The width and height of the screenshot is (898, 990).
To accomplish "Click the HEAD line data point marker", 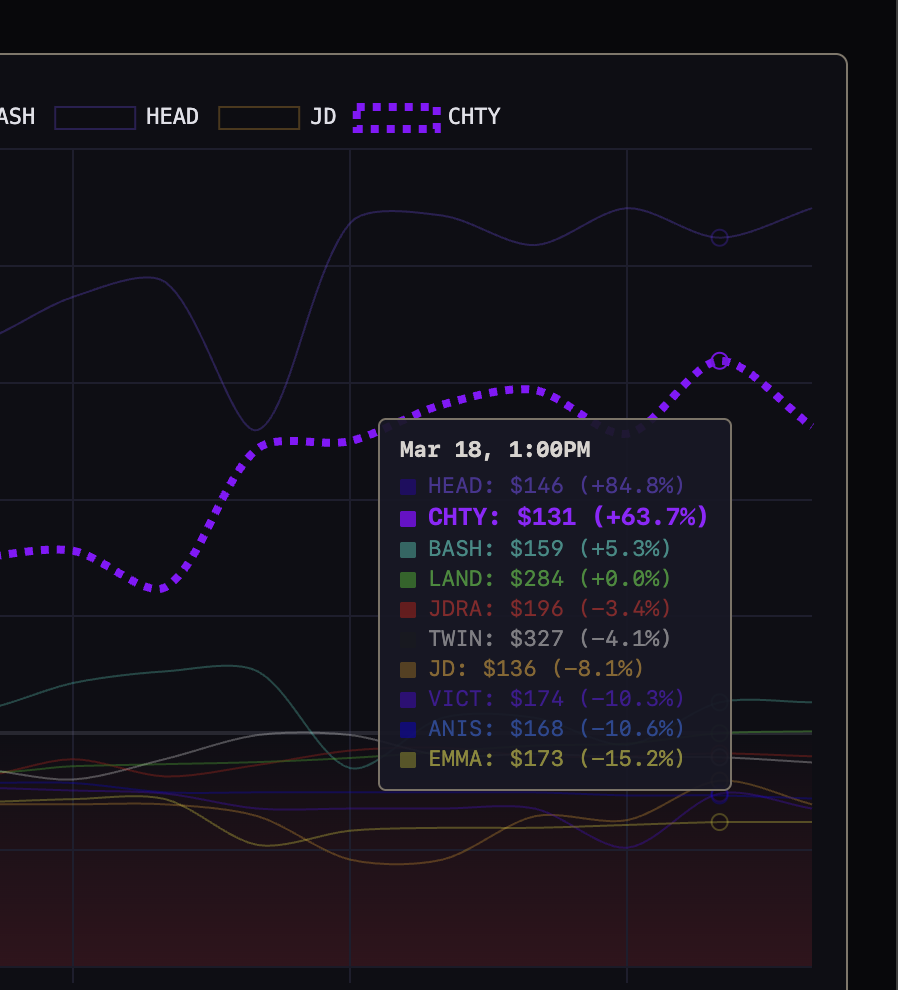I will pos(720,238).
